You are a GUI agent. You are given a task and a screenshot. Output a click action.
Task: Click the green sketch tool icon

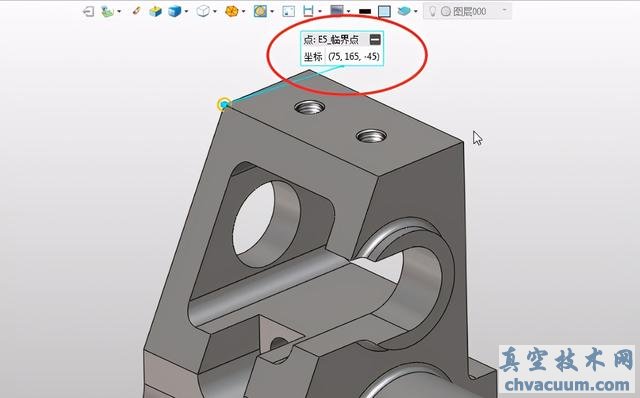(108, 11)
